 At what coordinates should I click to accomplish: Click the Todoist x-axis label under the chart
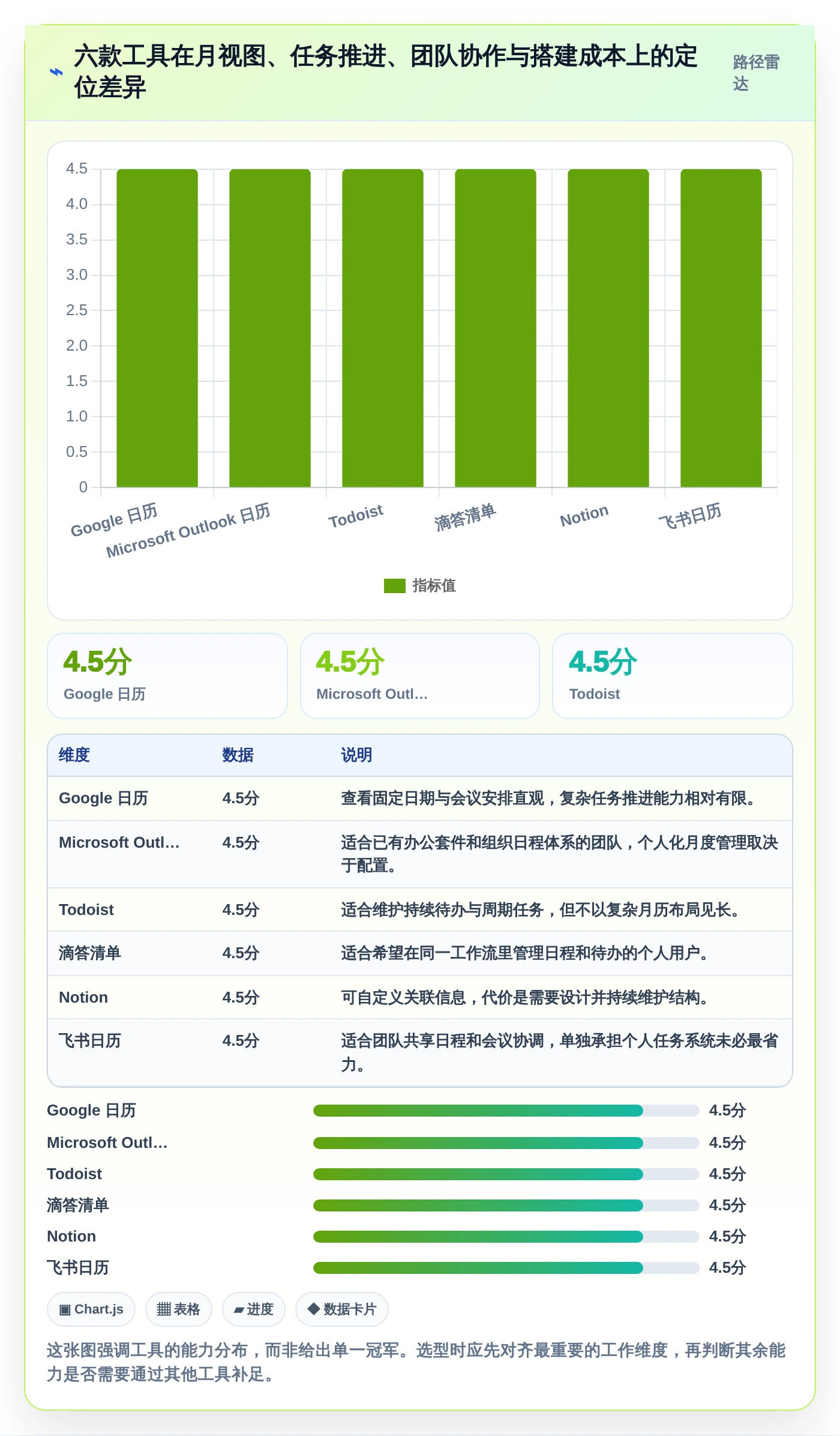click(x=356, y=516)
